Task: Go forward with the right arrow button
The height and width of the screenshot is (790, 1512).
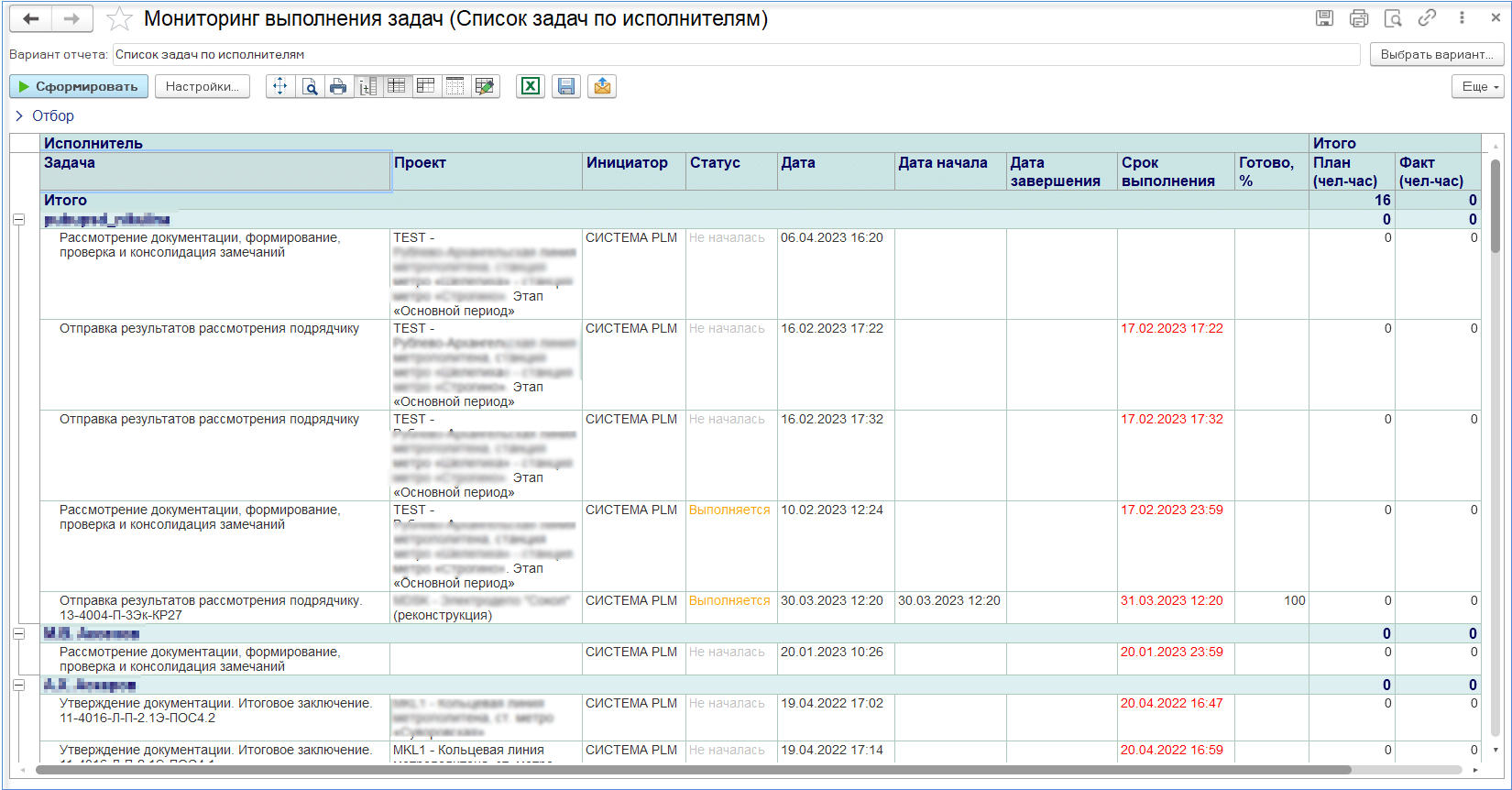Action: [x=71, y=18]
